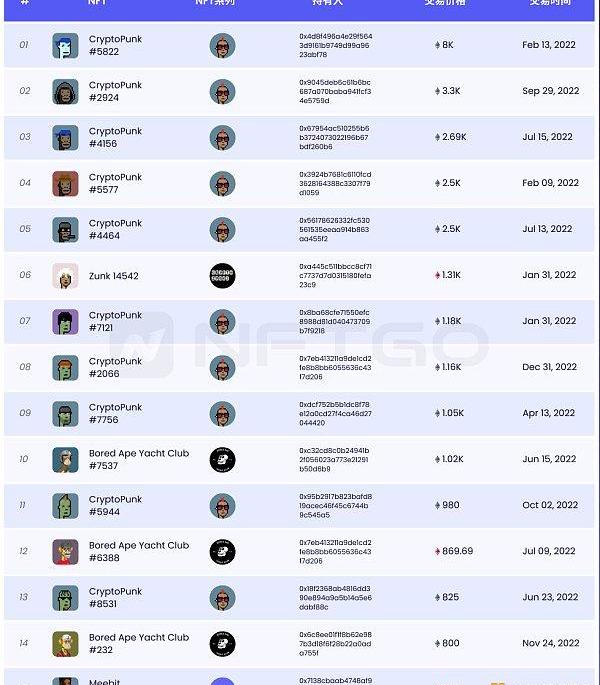Click the Ethereum icon beside 8K price
The image size is (600, 685).
[x=437, y=46]
